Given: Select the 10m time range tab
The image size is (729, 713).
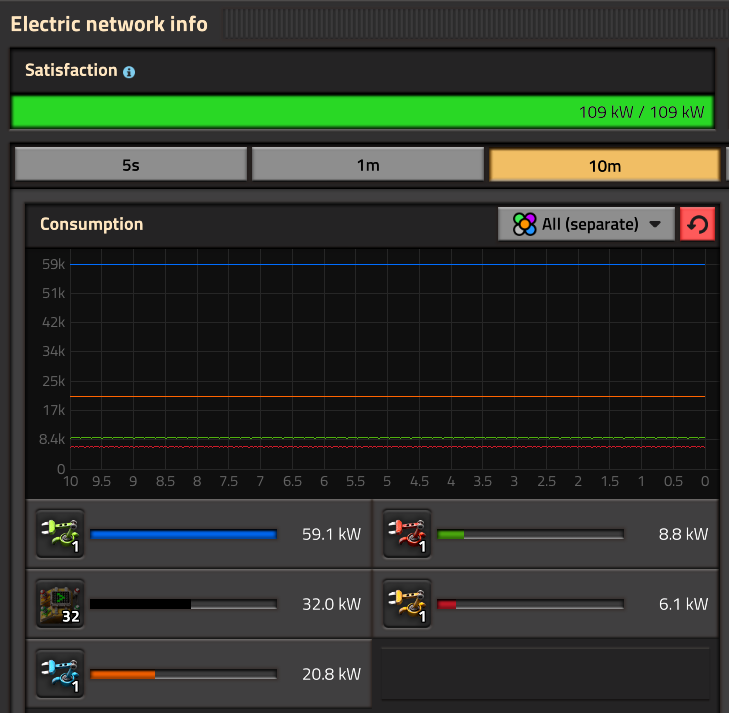Looking at the screenshot, I should (x=604, y=165).
